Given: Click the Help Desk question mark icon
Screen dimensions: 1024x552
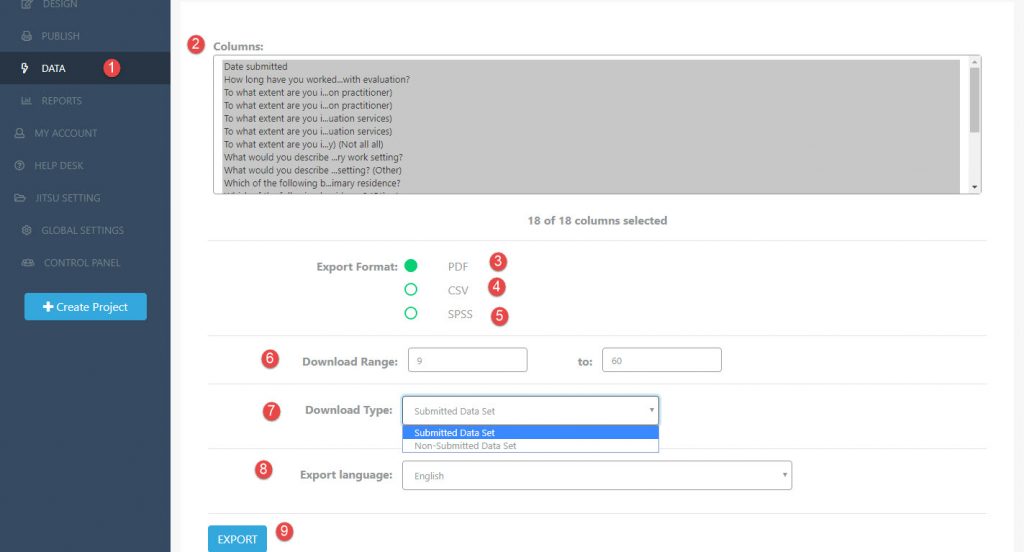Looking at the screenshot, I should point(20,165).
